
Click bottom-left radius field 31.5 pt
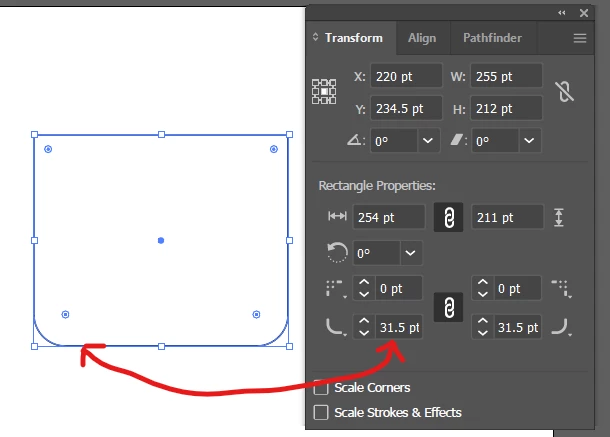coord(399,327)
